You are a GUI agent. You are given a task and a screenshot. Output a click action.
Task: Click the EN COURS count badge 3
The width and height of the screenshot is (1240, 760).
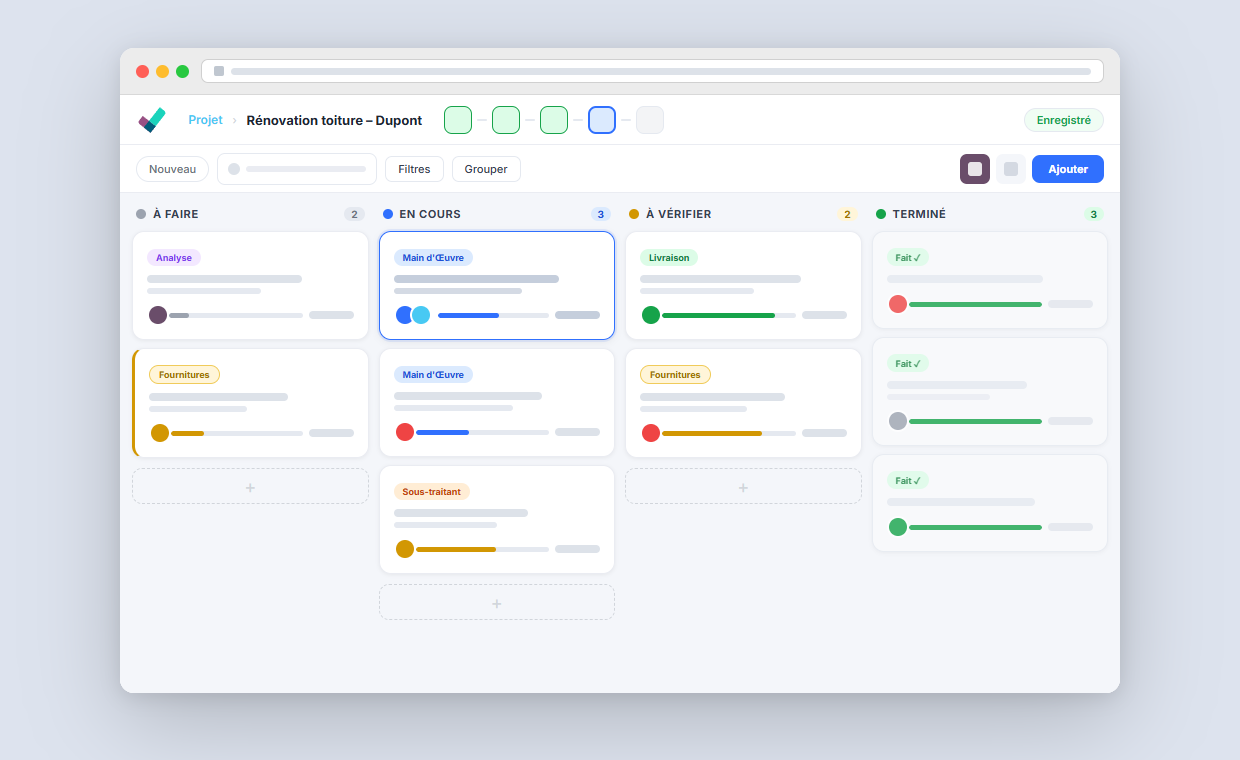tap(601, 214)
